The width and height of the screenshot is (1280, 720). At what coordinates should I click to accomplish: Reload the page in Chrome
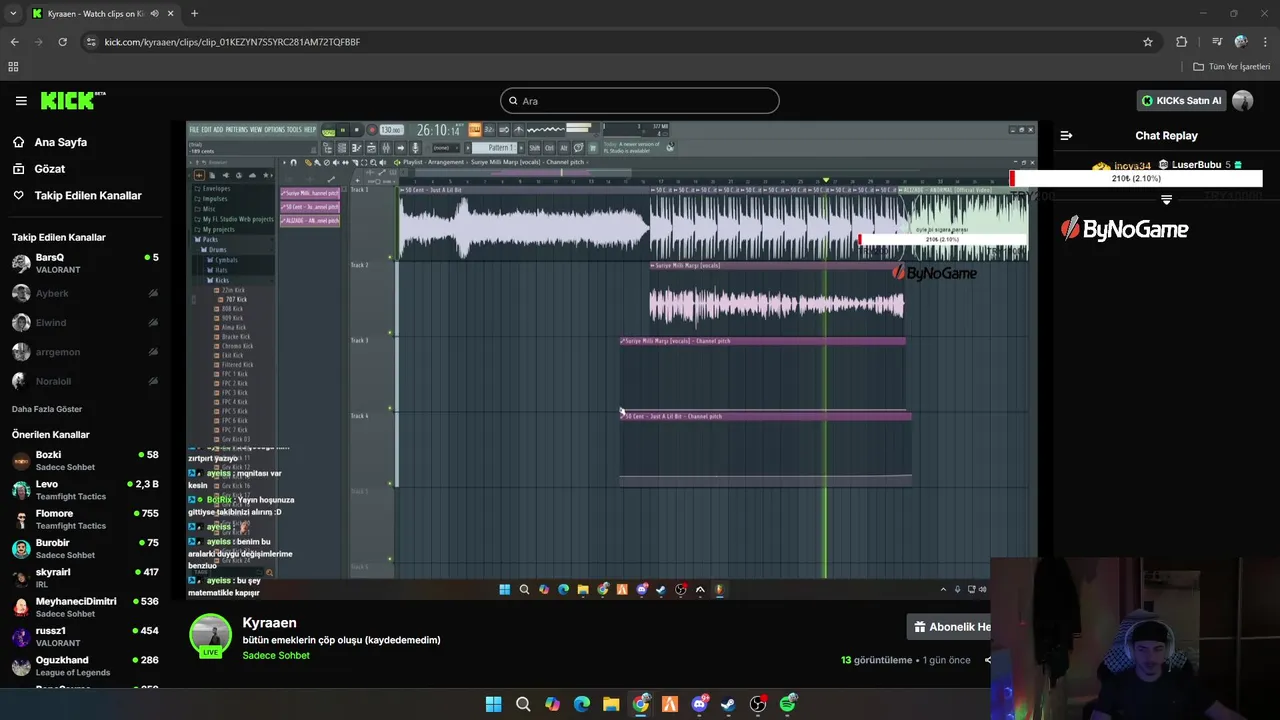pos(62,42)
